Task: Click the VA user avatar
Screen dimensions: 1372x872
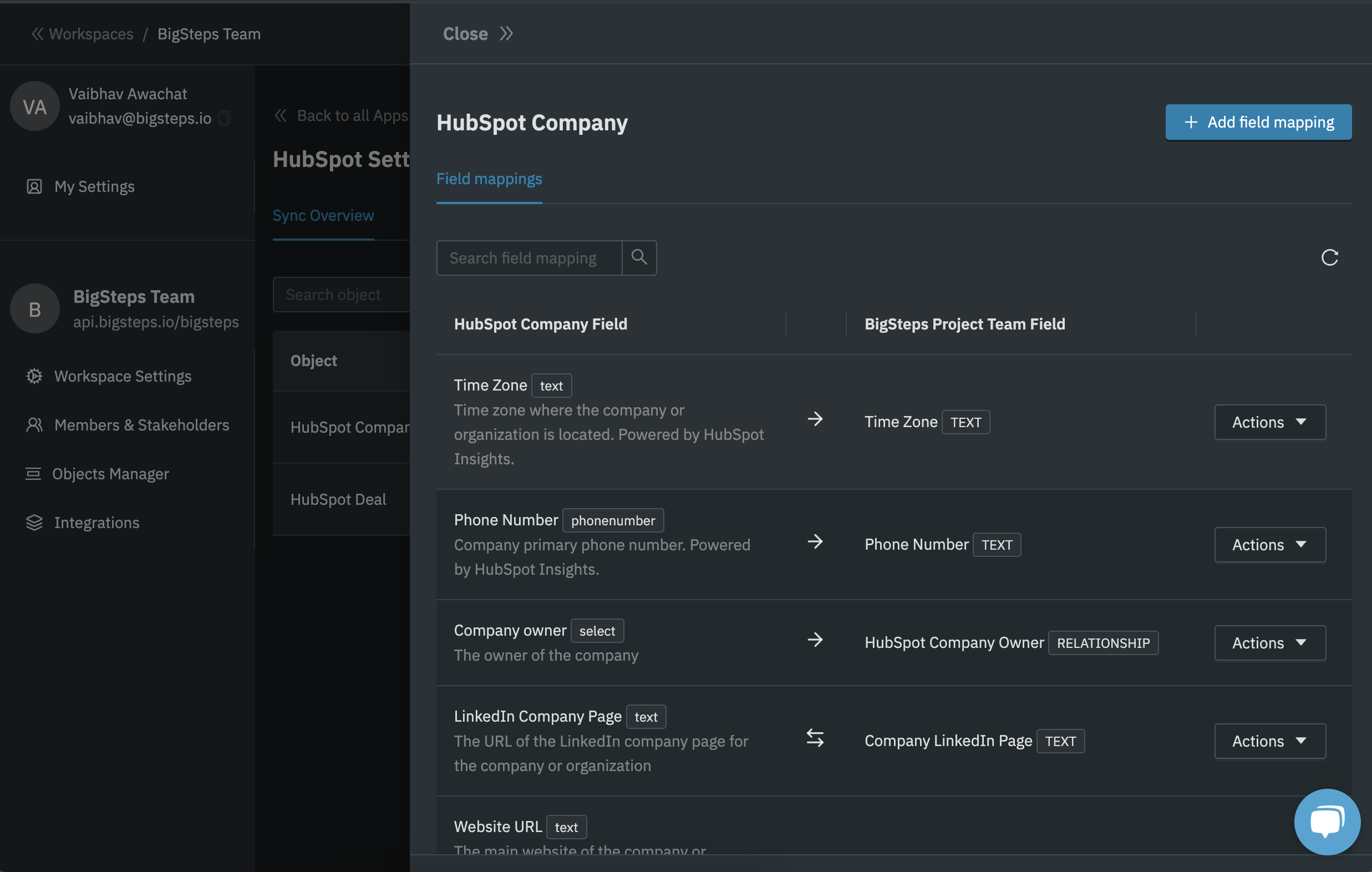Action: pos(35,106)
